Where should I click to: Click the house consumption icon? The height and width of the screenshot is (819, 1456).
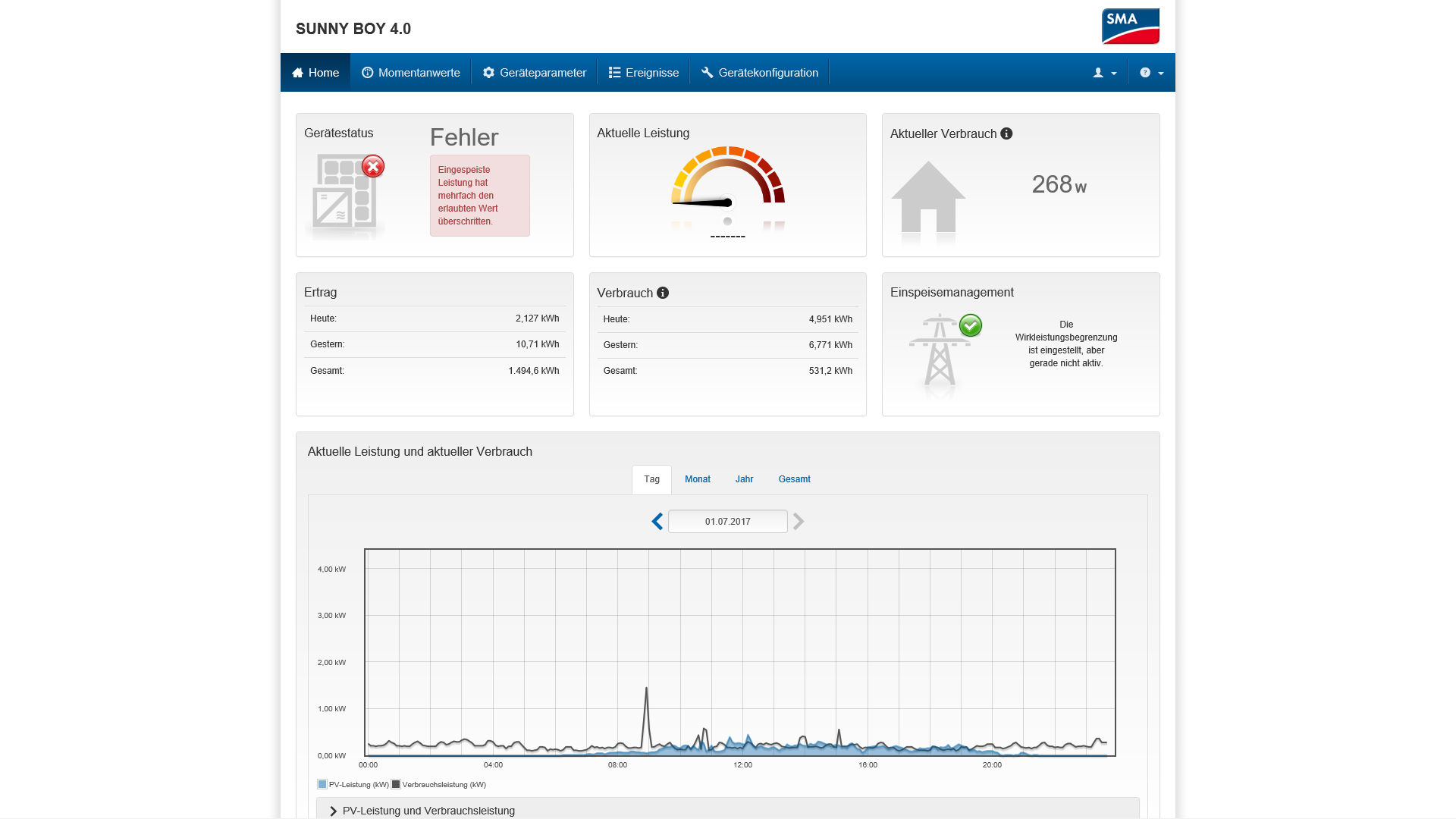click(x=928, y=197)
